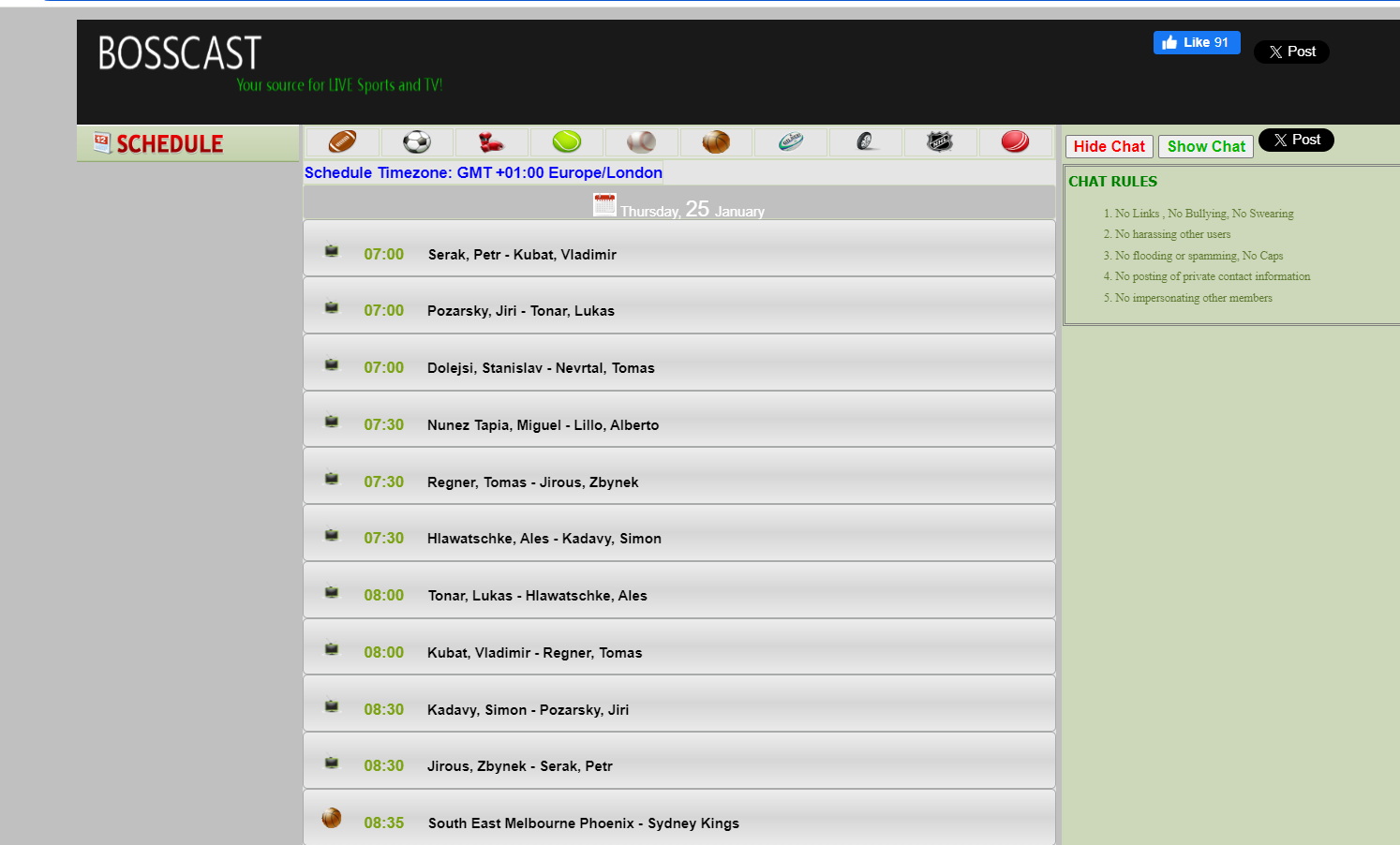
Task: Open 08:00 Tonar, Lukas - Hlawatschke, Ales match
Action: point(679,590)
